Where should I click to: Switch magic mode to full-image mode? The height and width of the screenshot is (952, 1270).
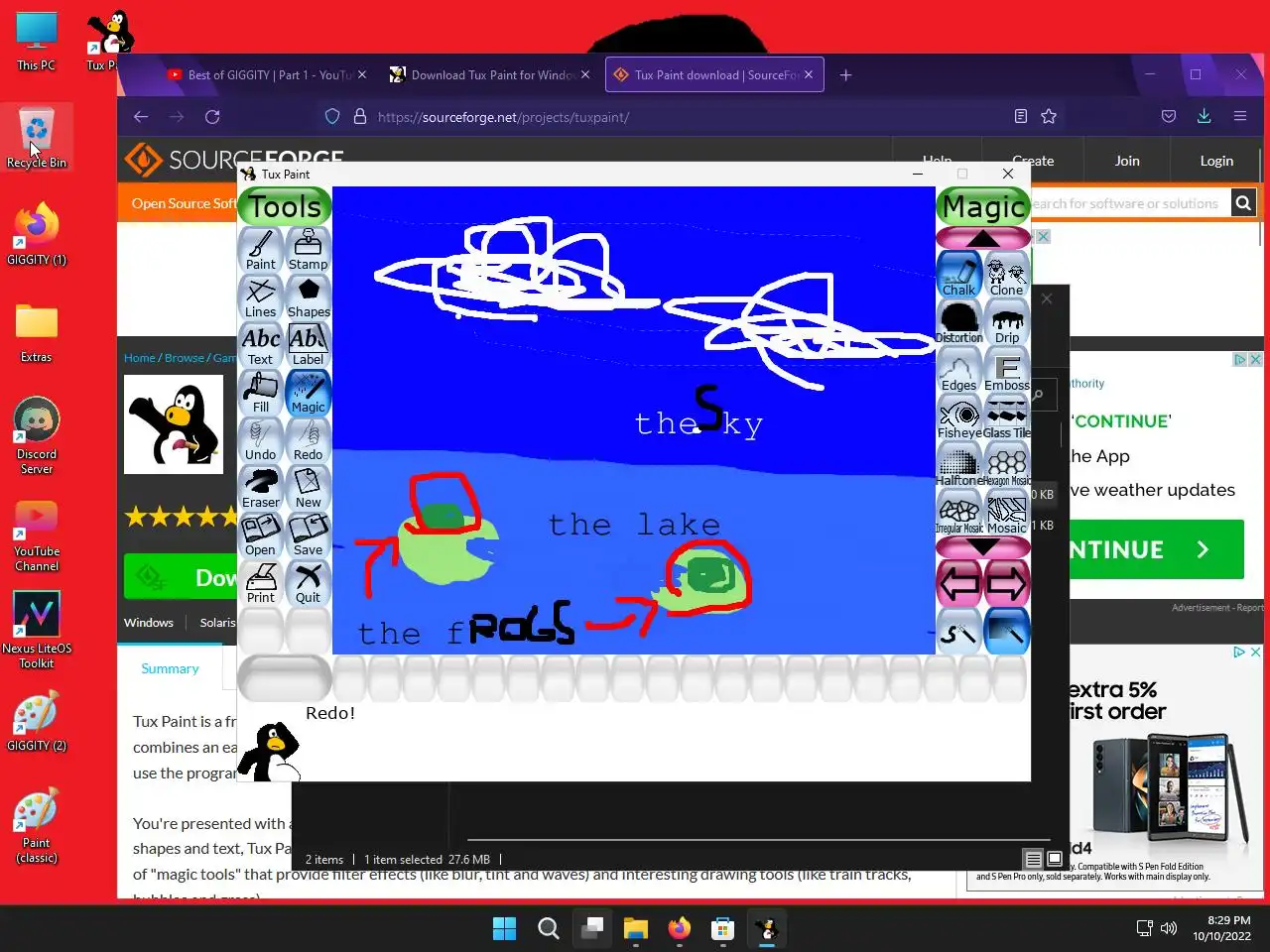(1006, 632)
